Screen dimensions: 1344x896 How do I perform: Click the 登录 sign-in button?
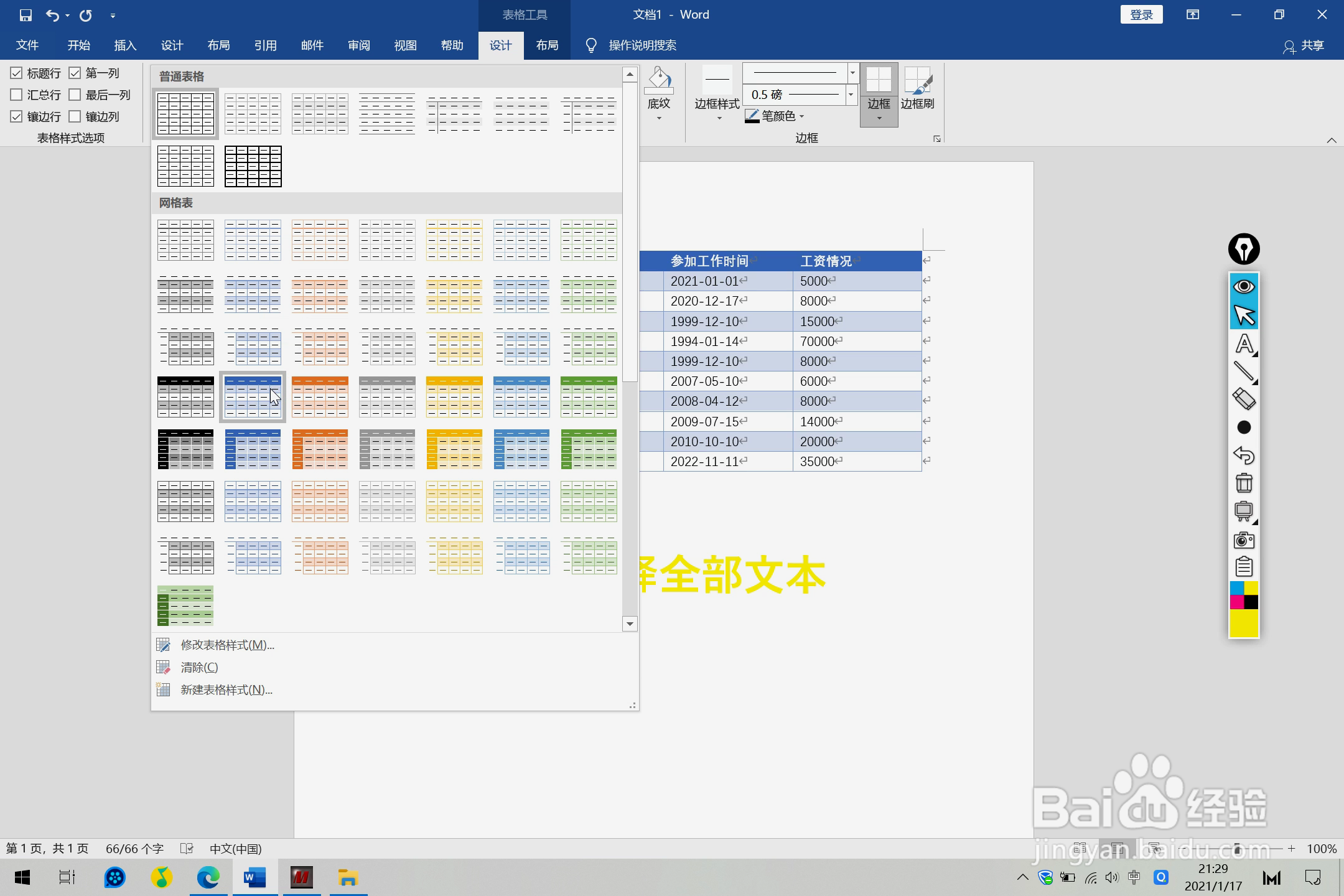[x=1141, y=15]
